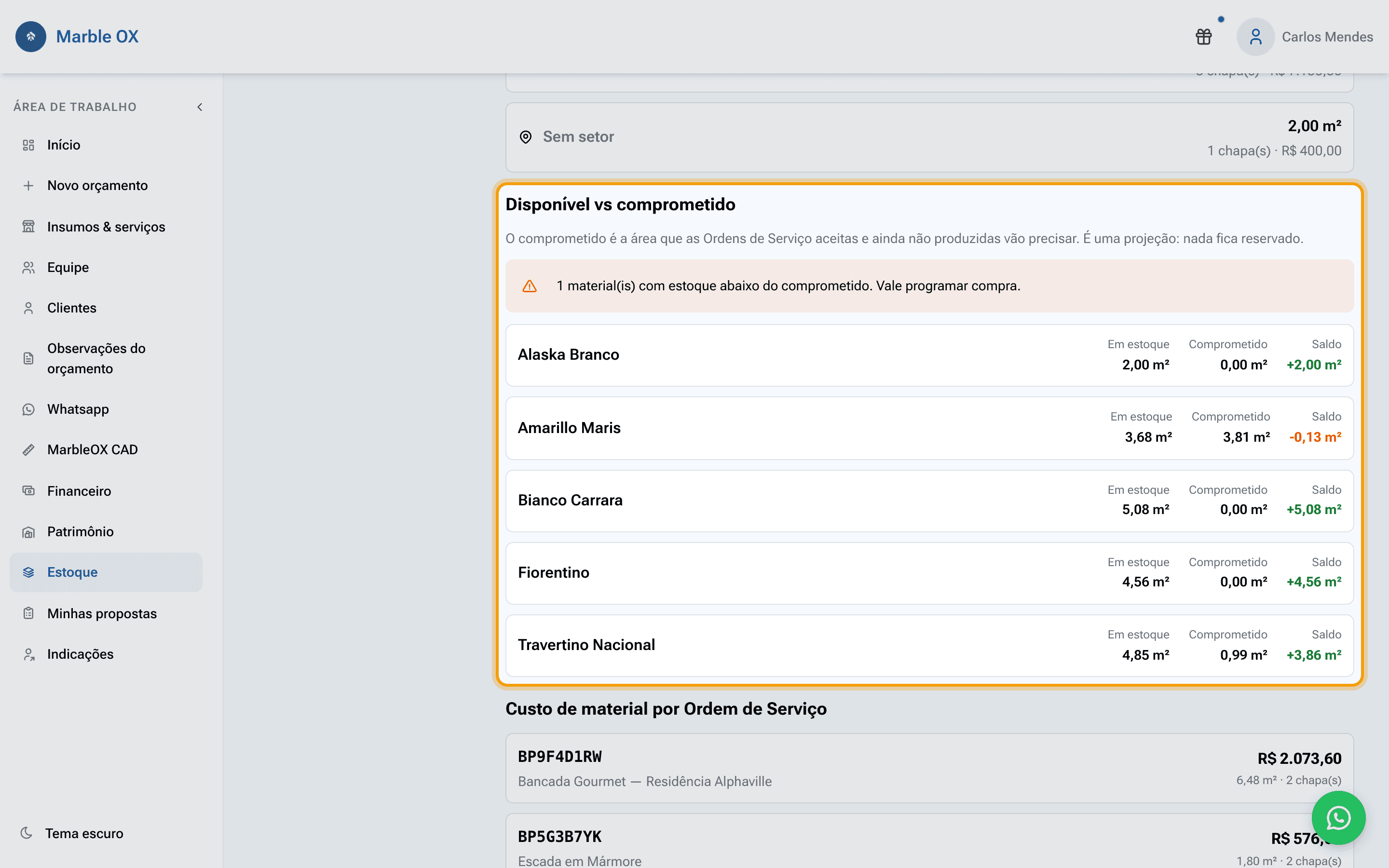Click the Bancada Gourmet — Residência Alphaville description
This screenshot has width=1389, height=868.
pos(644,781)
